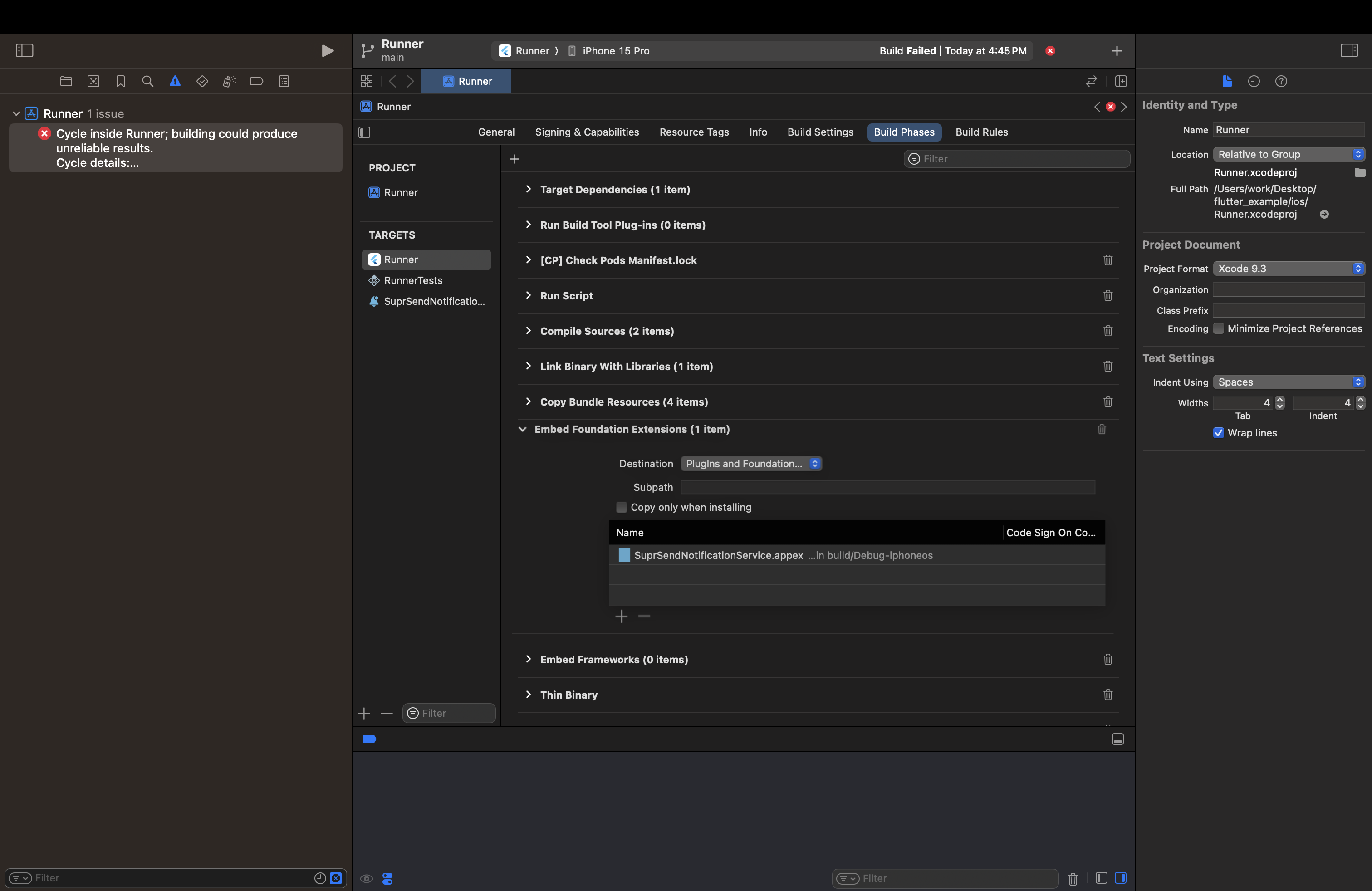The height and width of the screenshot is (891, 1372).
Task: Switch to Build Rules tab
Action: pos(981,132)
